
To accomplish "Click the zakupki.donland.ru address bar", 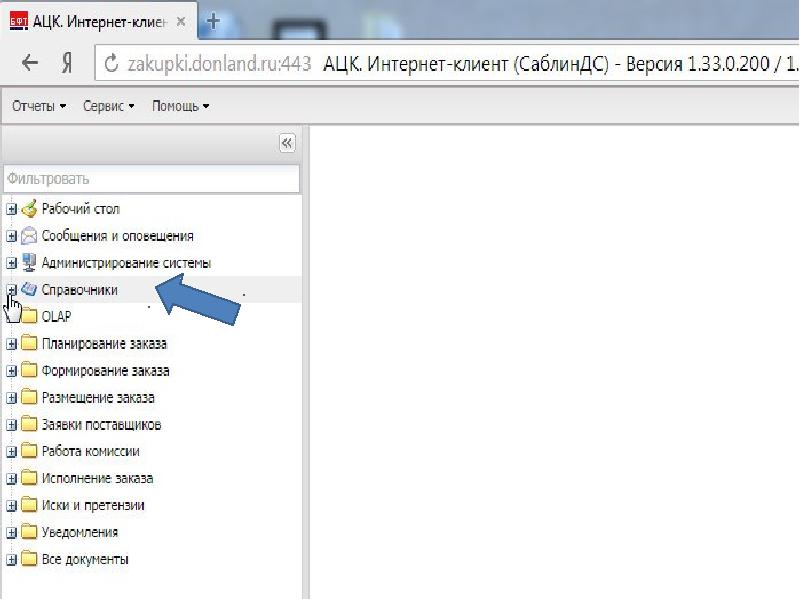I will pyautogui.click(x=446, y=64).
